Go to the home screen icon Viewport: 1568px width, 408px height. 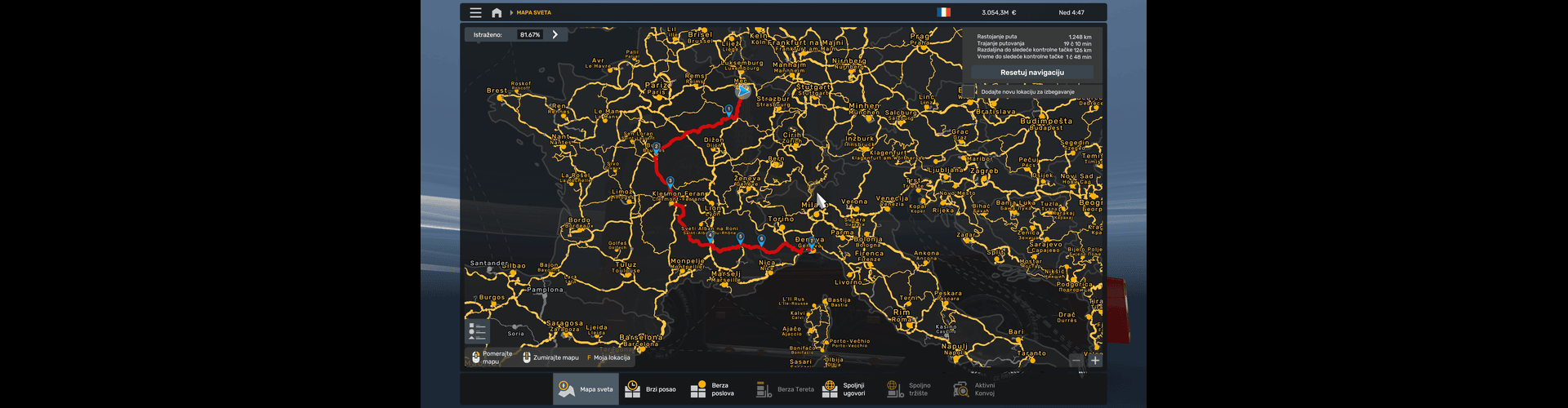point(497,13)
